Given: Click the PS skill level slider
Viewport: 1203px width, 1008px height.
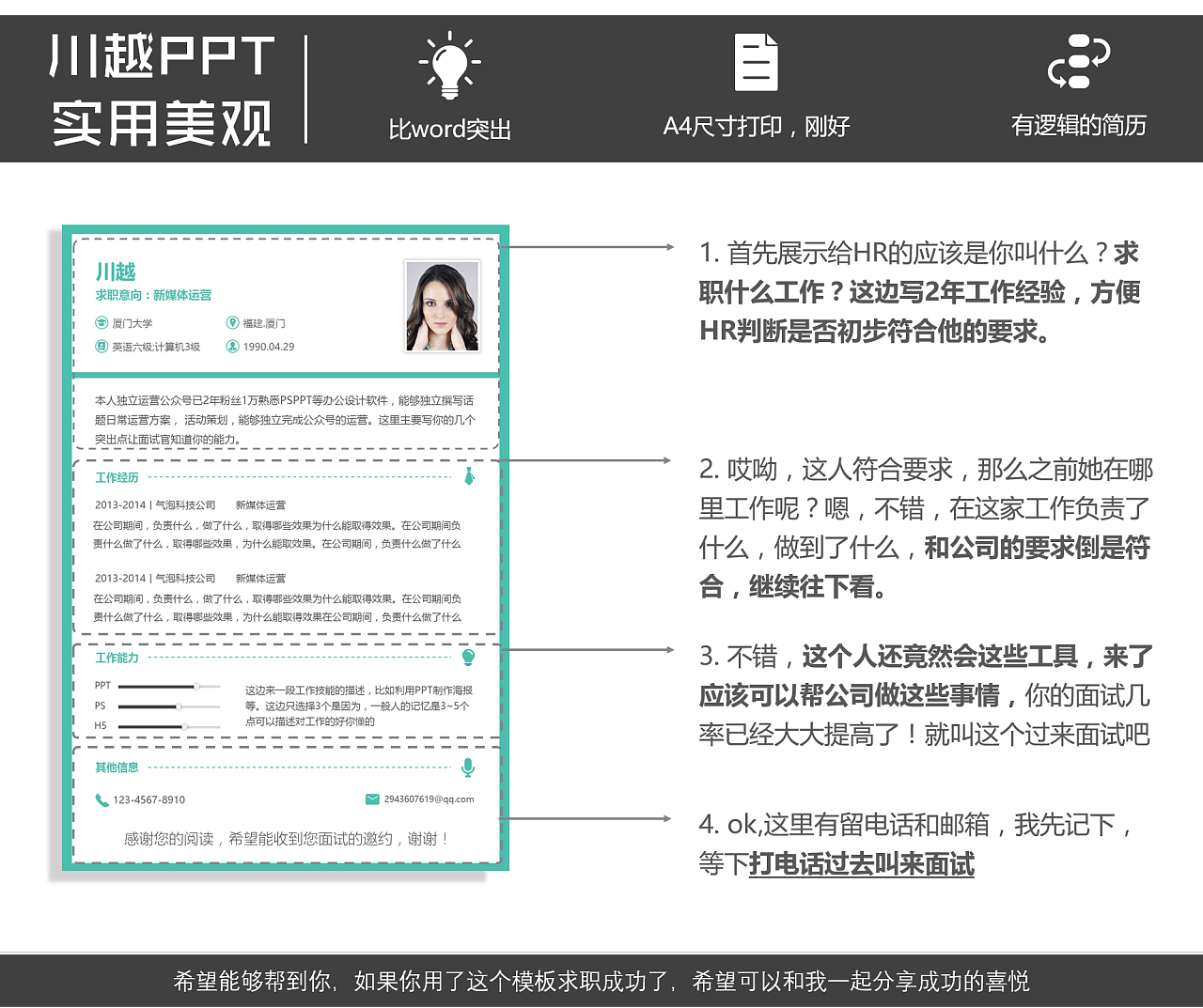Looking at the screenshot, I should click(169, 706).
